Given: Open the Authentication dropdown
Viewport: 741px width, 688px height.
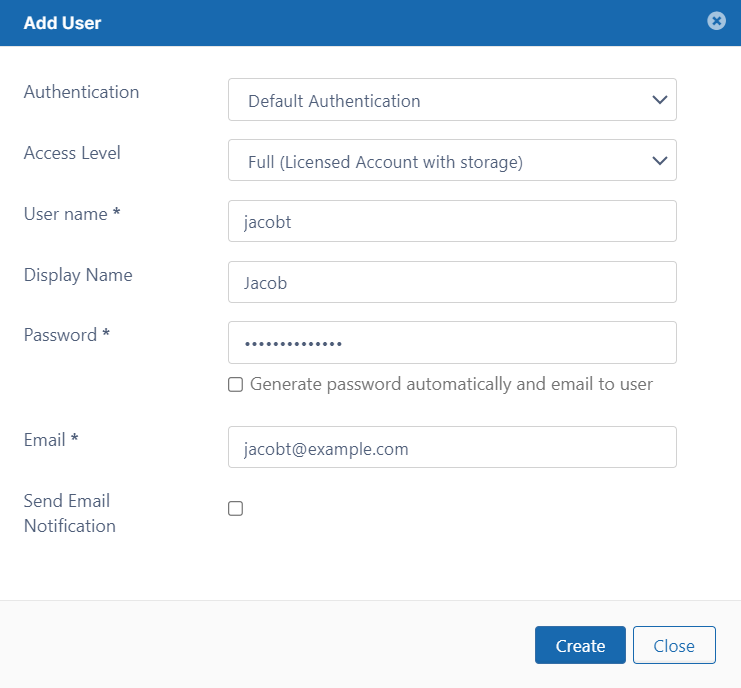Looking at the screenshot, I should [x=452, y=100].
